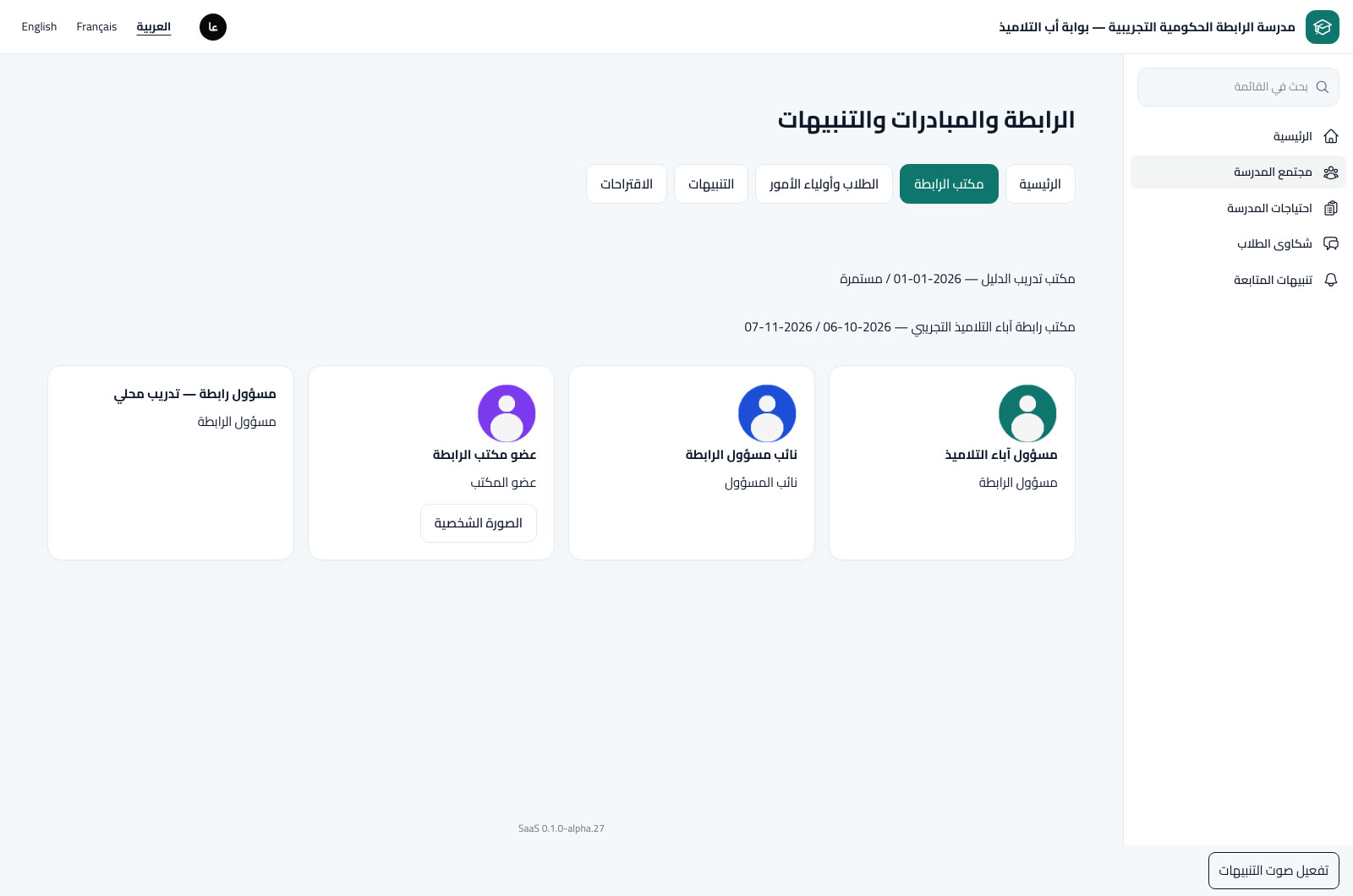Click the purple avatar of عضو مكتب الرابطة
The width and height of the screenshot is (1353, 896).
pyautogui.click(x=507, y=413)
